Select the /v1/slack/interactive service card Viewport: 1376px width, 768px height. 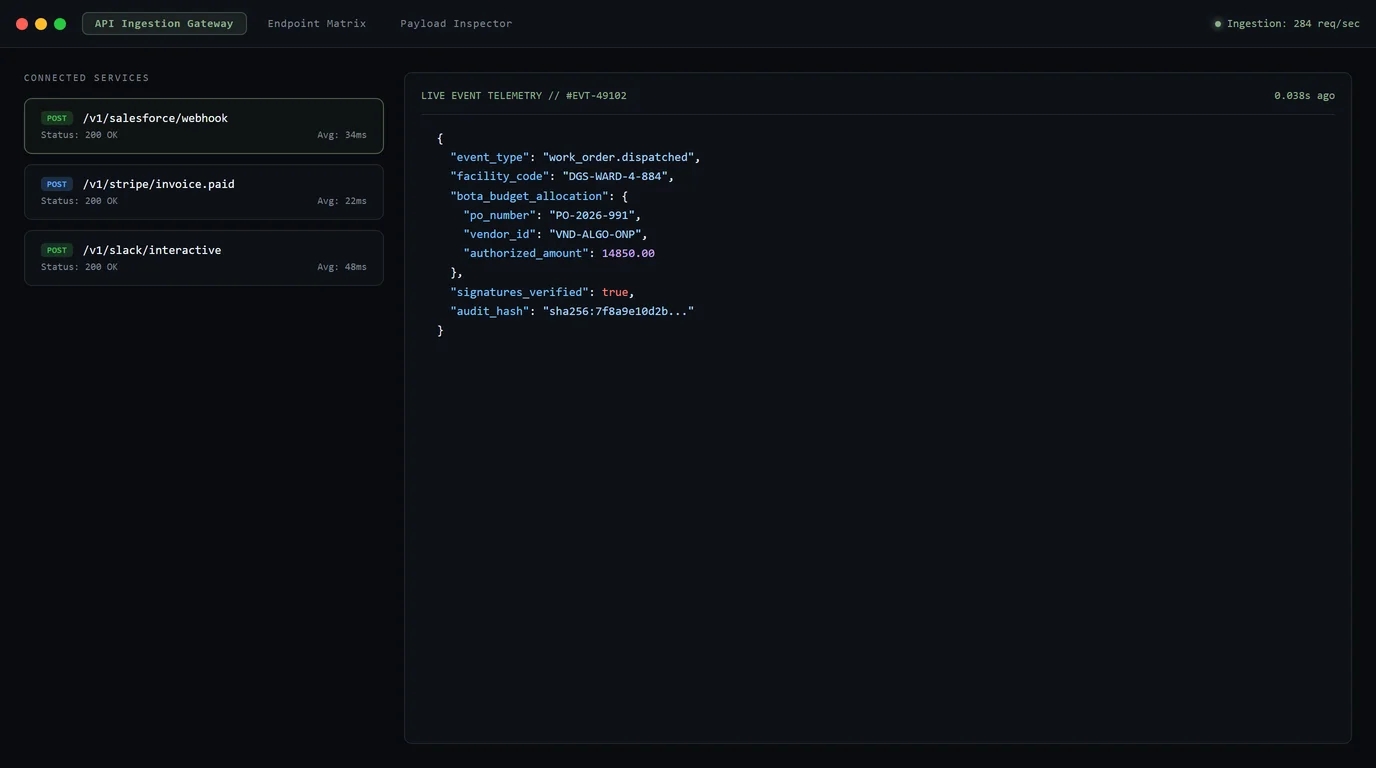(x=204, y=258)
